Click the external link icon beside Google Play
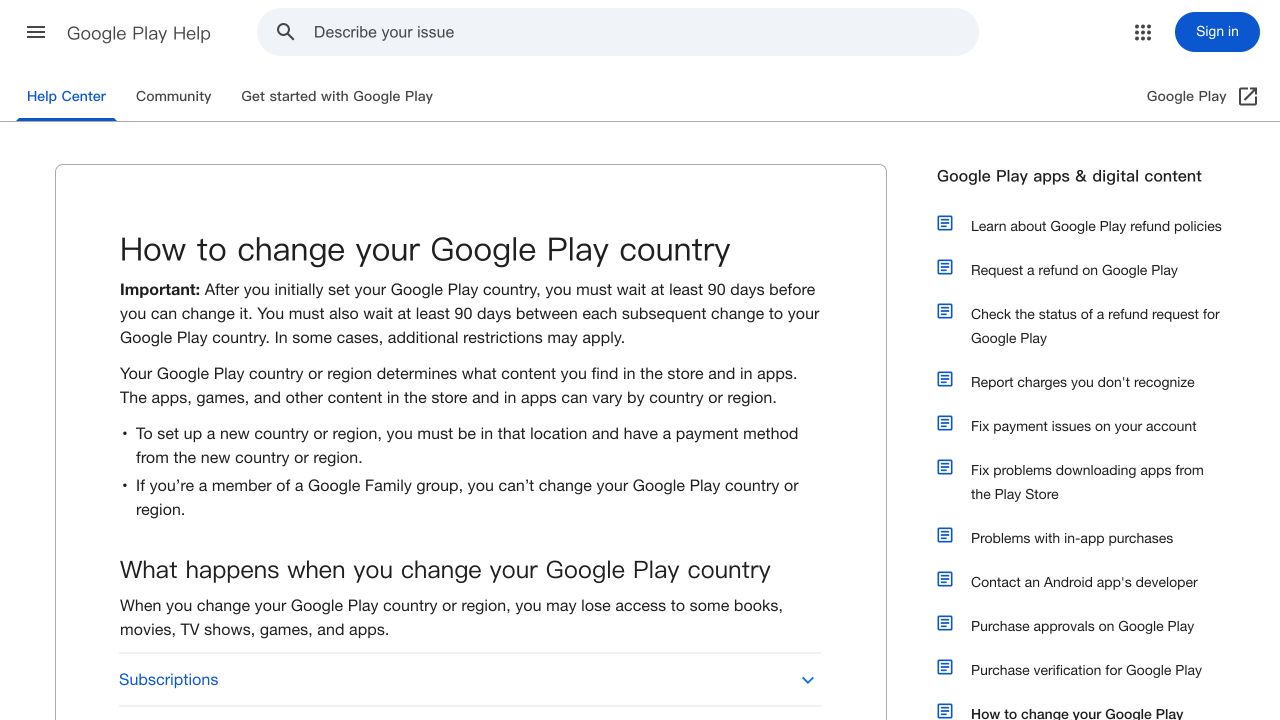The image size is (1280, 720). [x=1248, y=96]
